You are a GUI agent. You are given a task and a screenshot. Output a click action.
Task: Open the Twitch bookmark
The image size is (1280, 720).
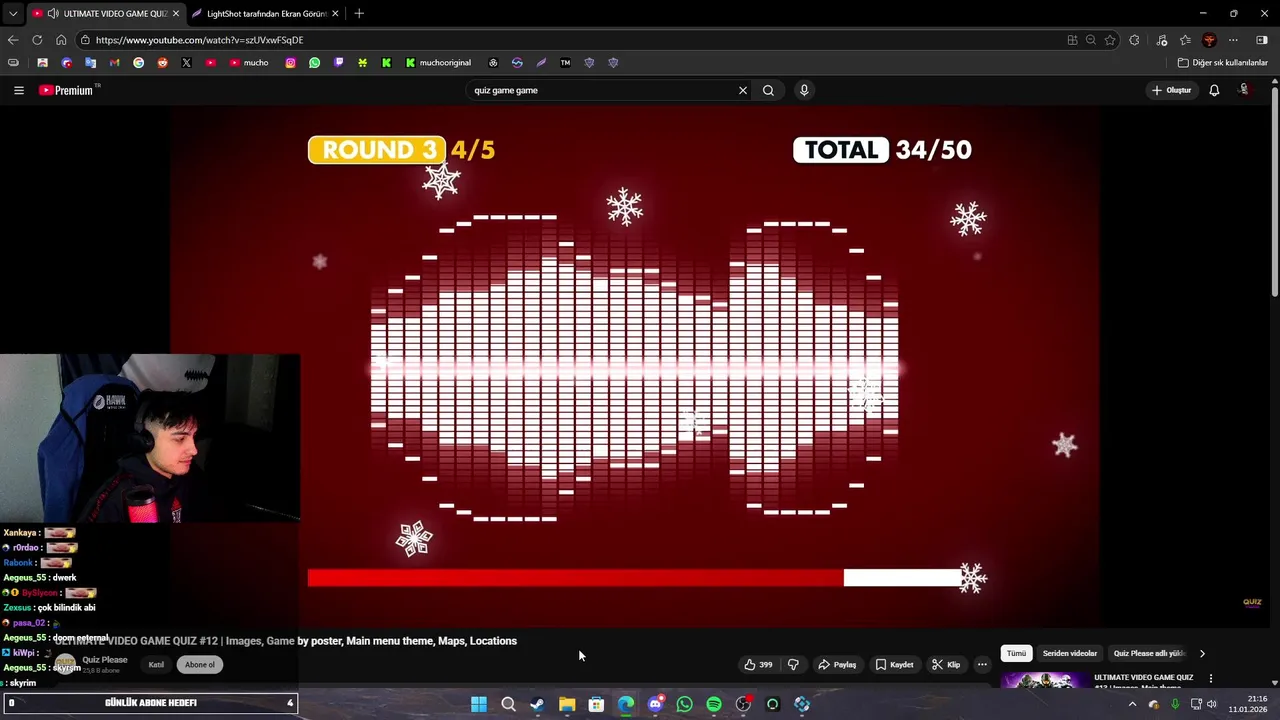coord(338,62)
